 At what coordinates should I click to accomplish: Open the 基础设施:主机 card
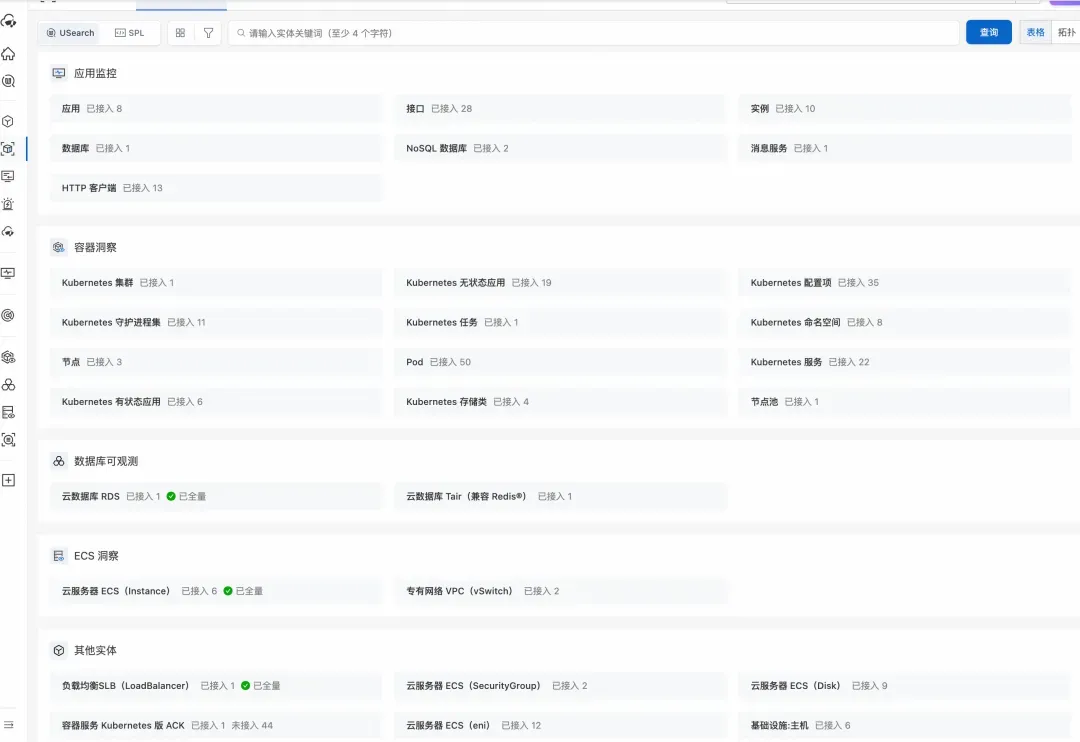(904, 725)
